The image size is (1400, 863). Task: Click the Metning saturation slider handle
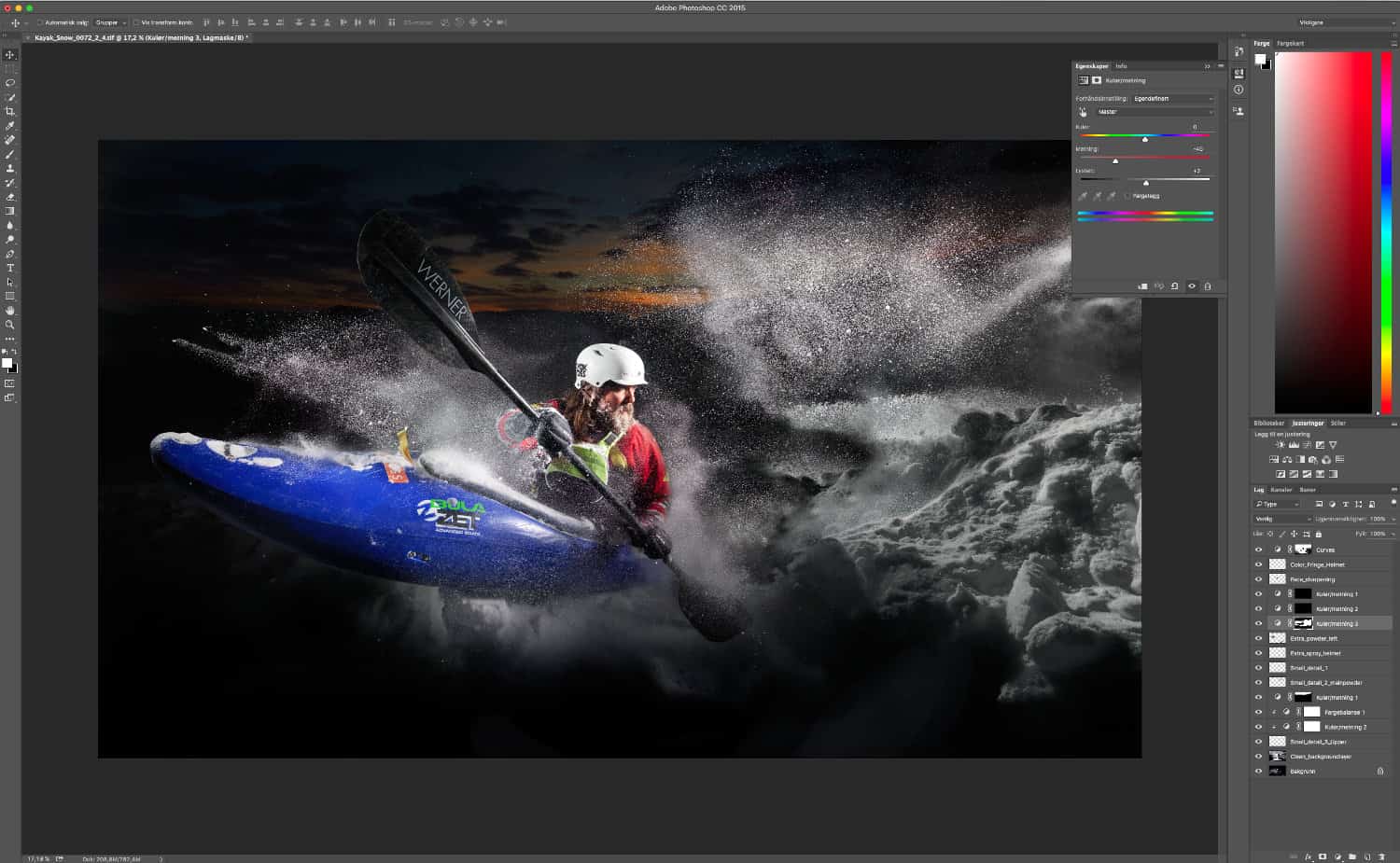tap(1115, 160)
